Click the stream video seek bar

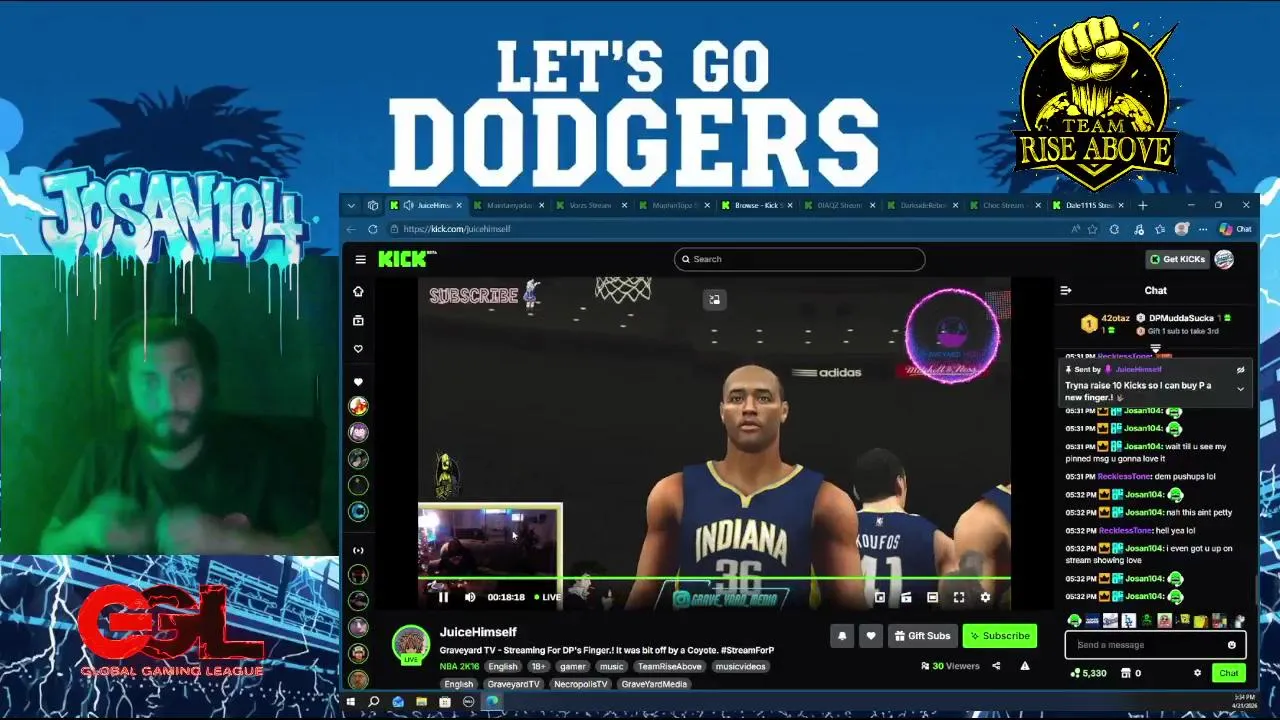click(x=714, y=578)
